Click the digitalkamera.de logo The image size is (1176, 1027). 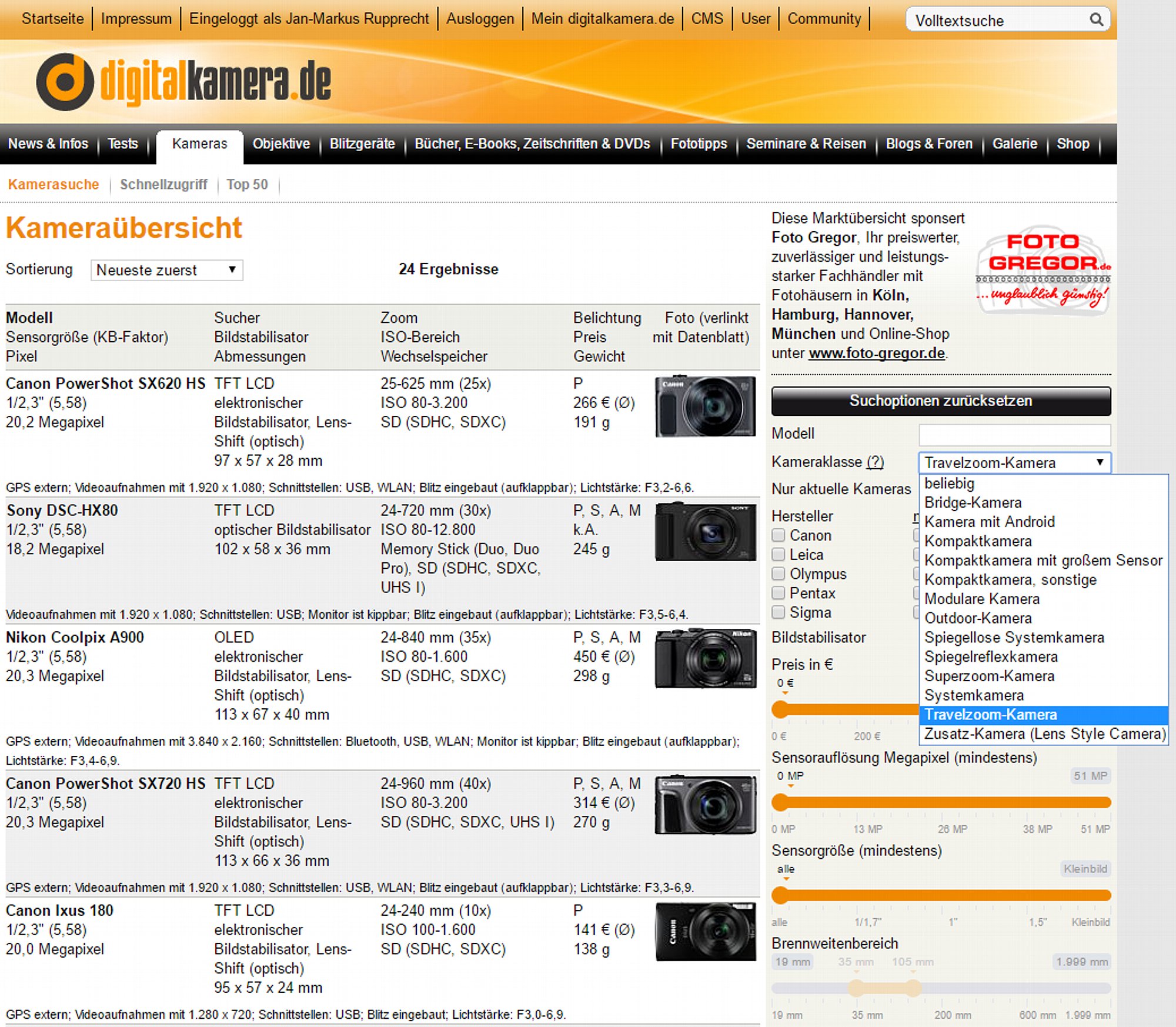click(183, 82)
